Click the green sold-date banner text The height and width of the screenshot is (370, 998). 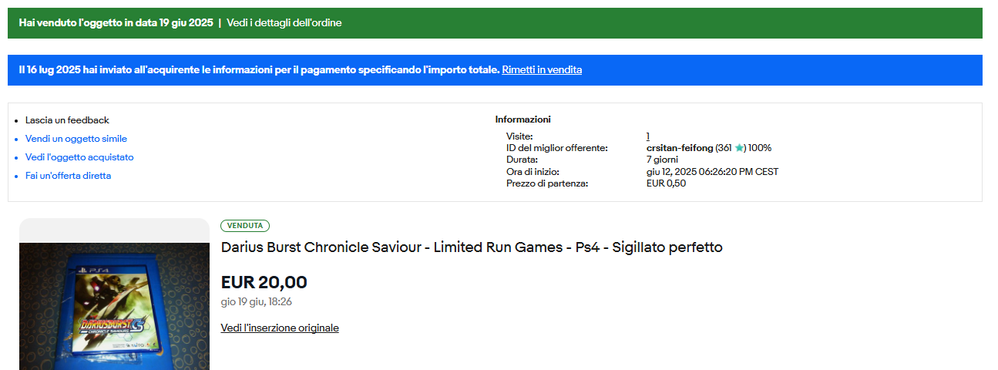116,23
